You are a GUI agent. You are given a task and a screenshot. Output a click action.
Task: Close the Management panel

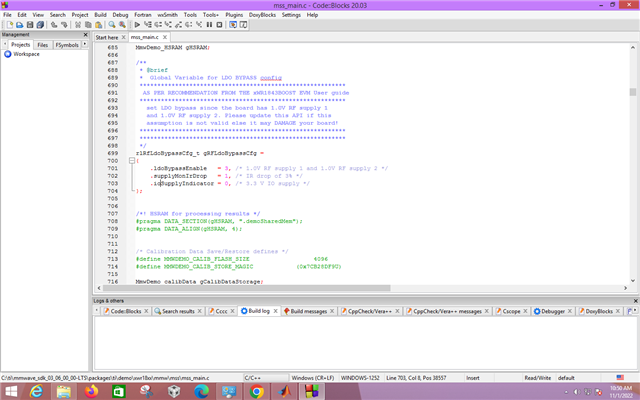click(x=85, y=35)
